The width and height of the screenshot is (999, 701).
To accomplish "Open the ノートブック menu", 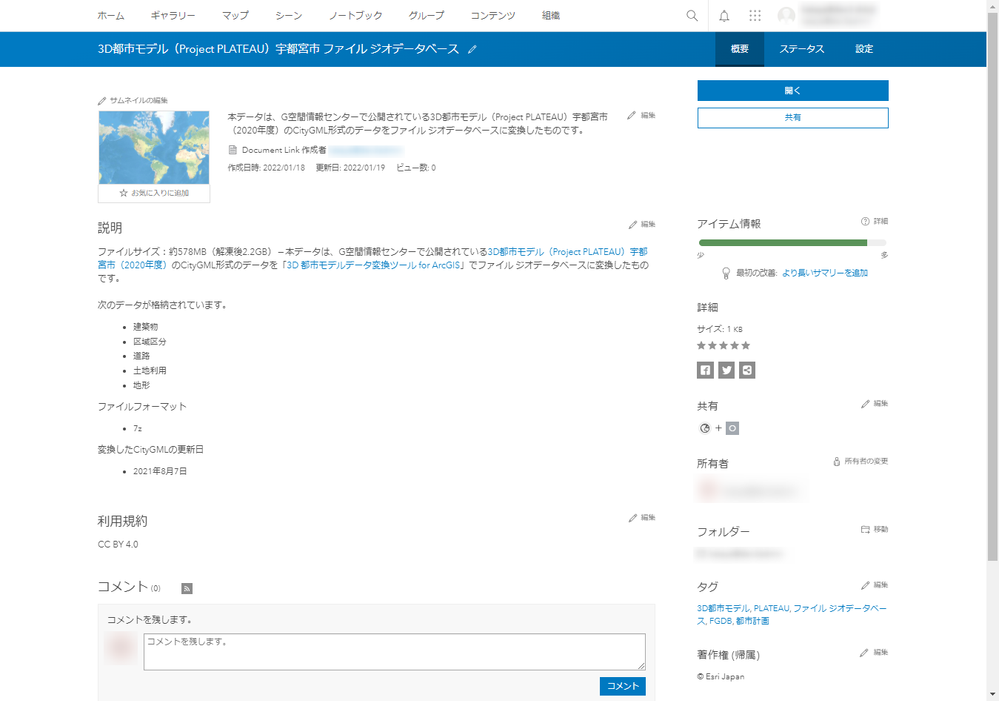I will [356, 15].
